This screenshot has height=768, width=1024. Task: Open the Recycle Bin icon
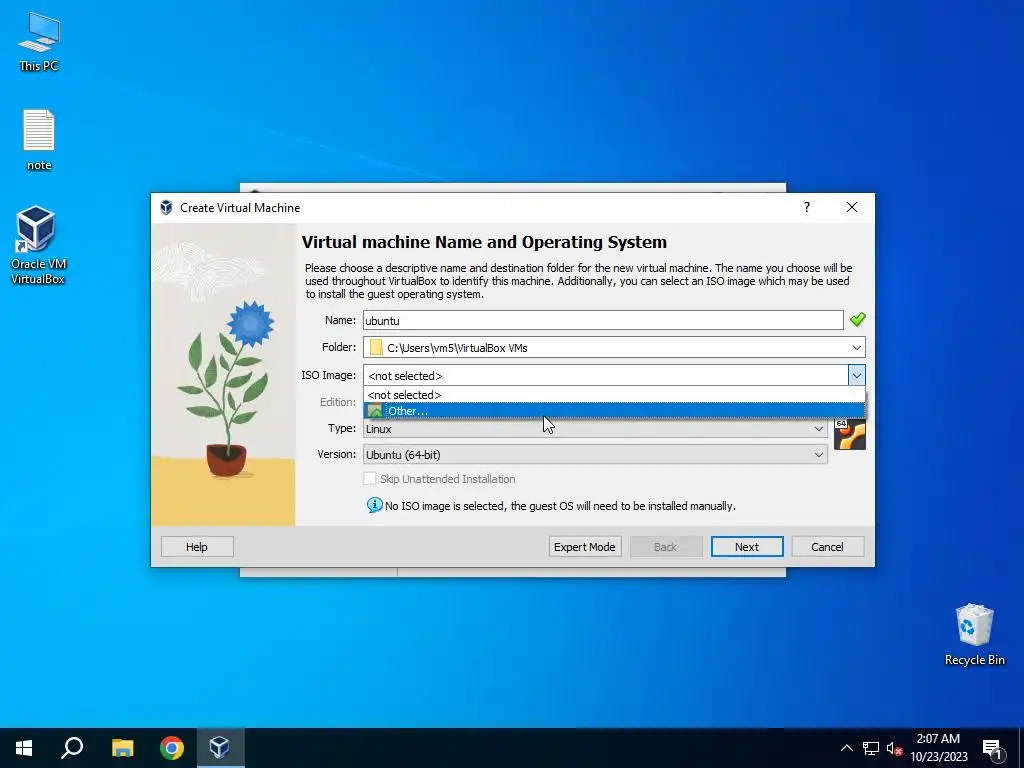(x=974, y=634)
